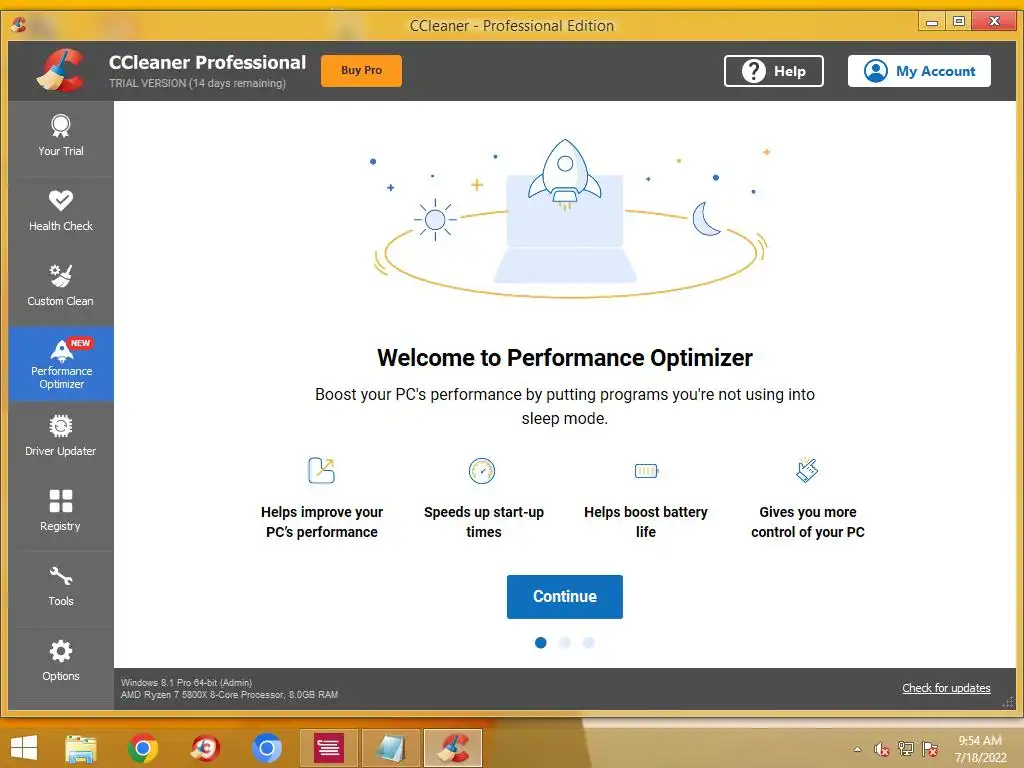
Task: Open Driver Updater
Action: pyautogui.click(x=61, y=438)
